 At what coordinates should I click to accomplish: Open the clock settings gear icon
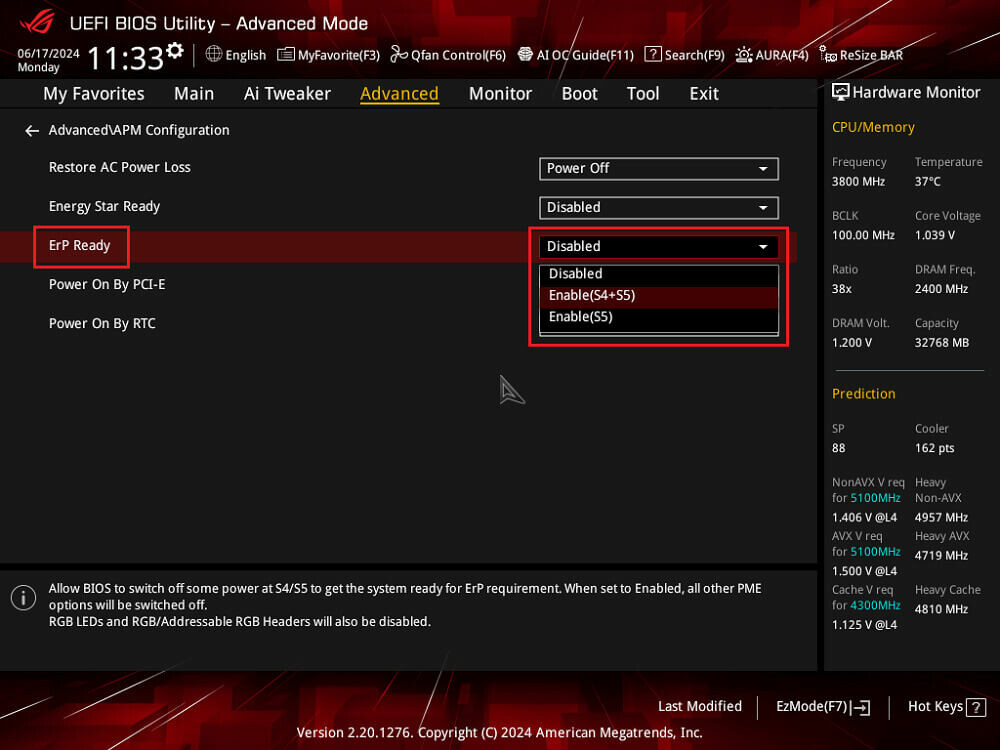[175, 50]
